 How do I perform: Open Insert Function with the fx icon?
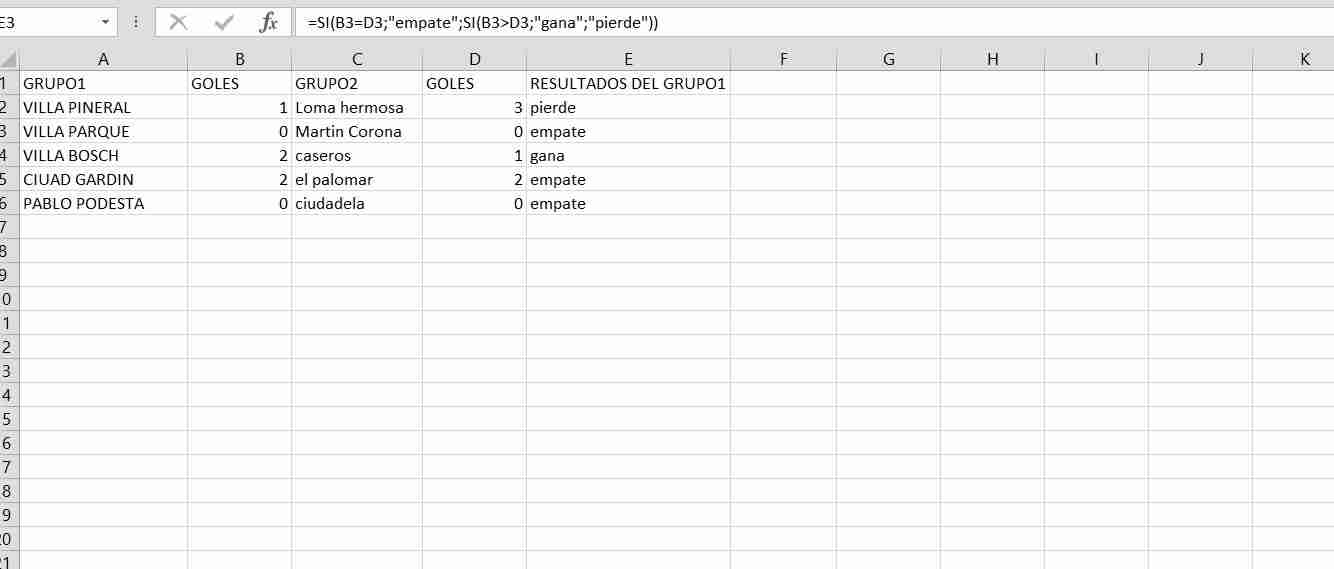click(x=268, y=23)
